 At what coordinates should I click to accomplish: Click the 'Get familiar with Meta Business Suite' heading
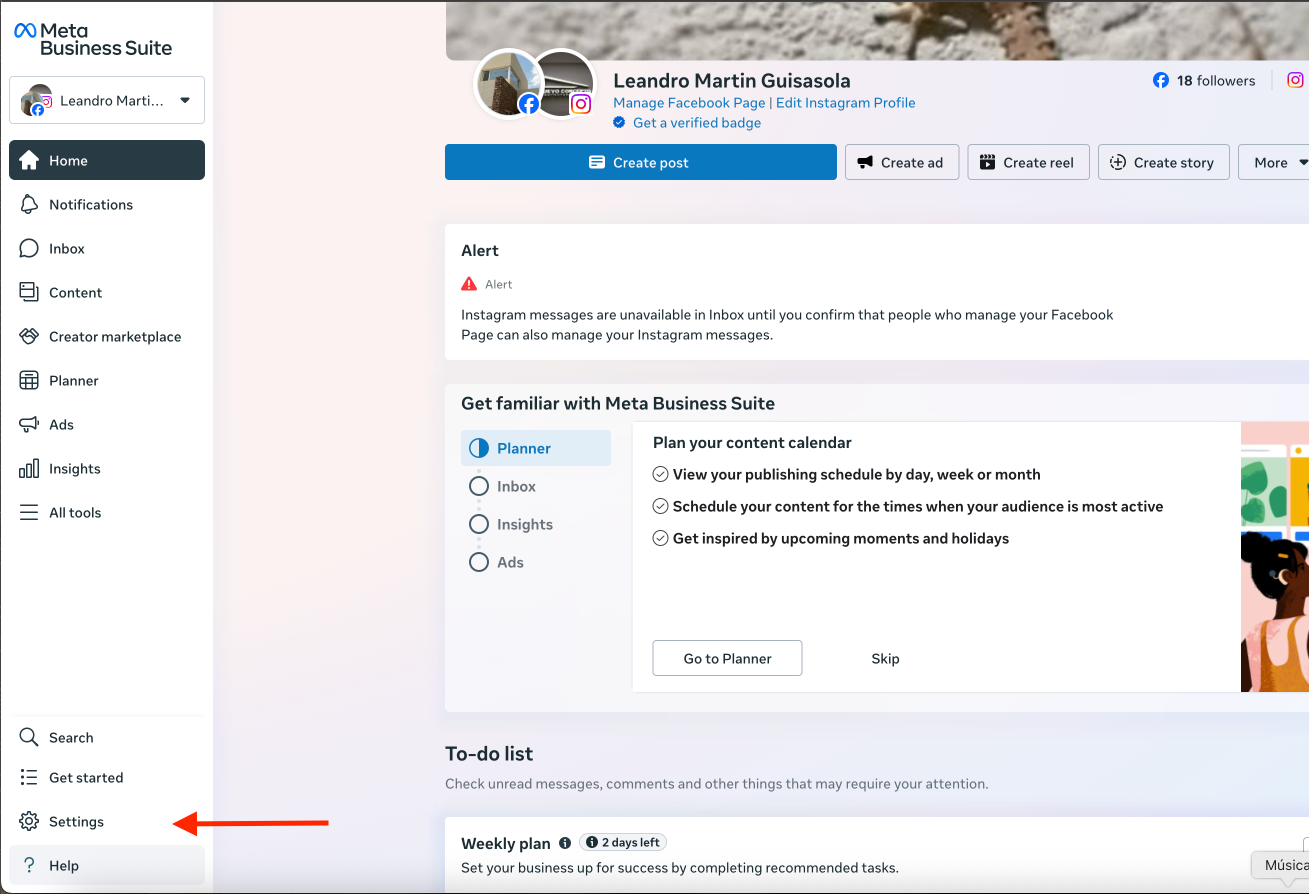coord(618,404)
